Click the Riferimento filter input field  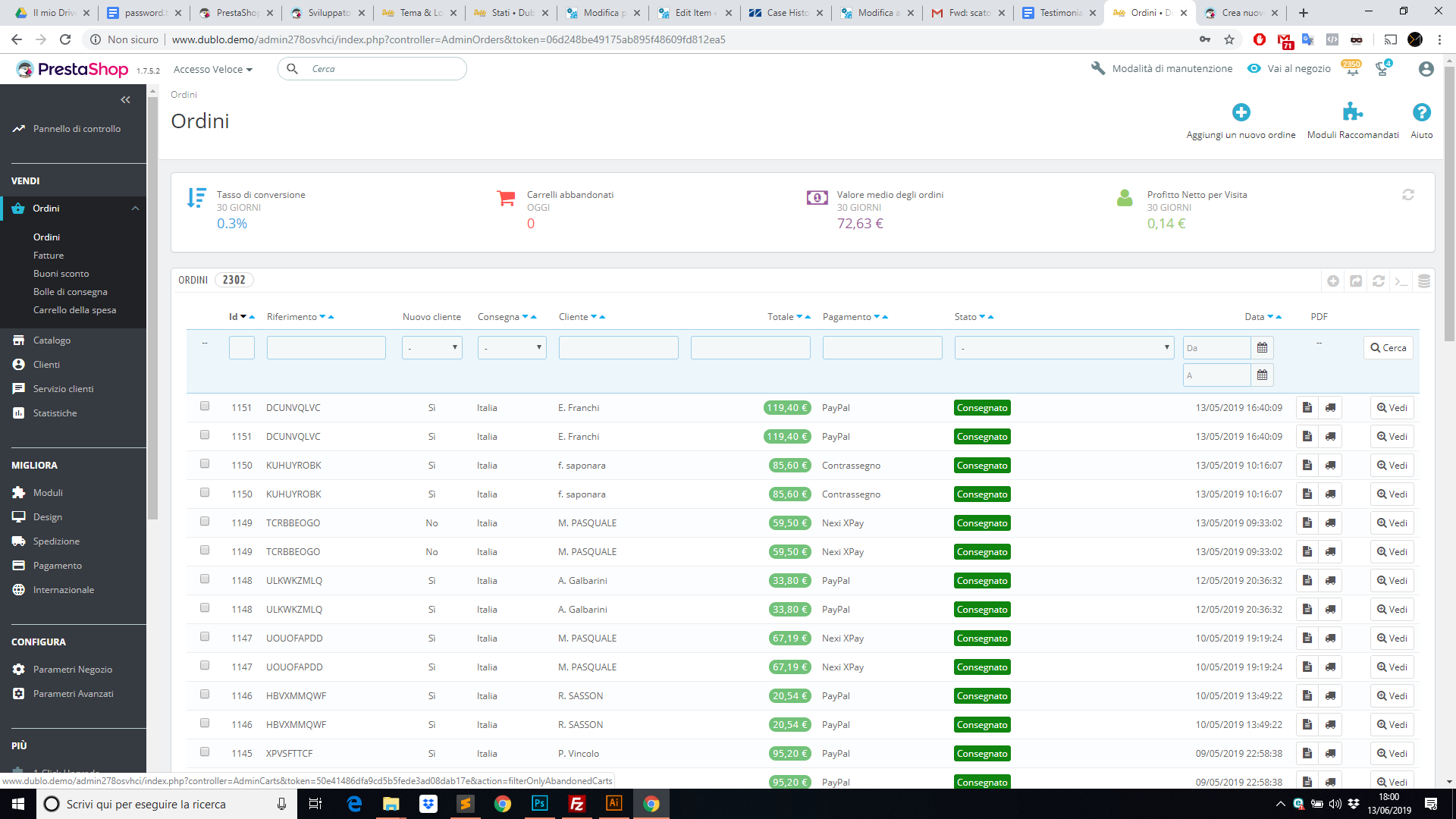(326, 348)
